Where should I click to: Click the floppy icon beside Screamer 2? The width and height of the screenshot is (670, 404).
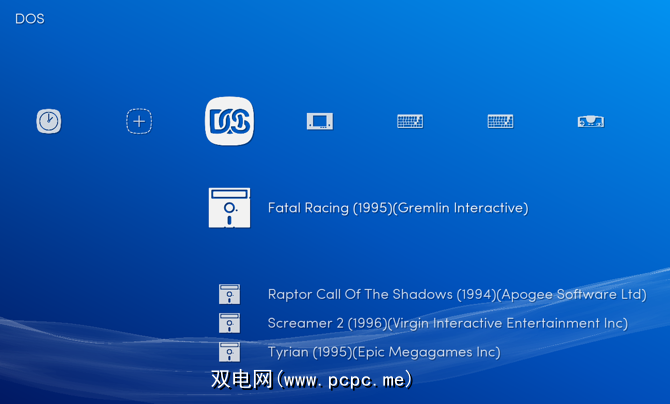229,323
